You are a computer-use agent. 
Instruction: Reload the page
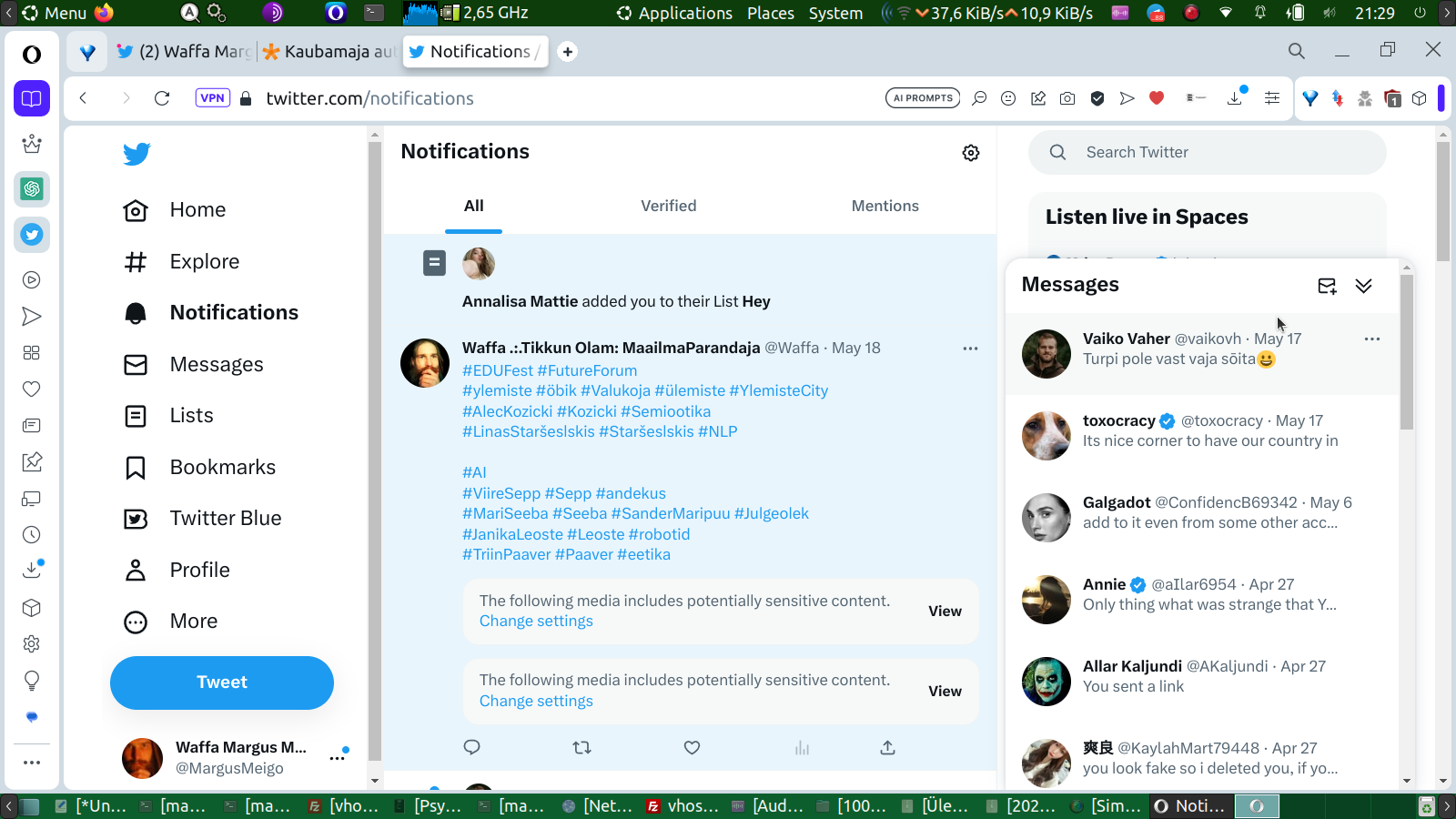[x=162, y=98]
